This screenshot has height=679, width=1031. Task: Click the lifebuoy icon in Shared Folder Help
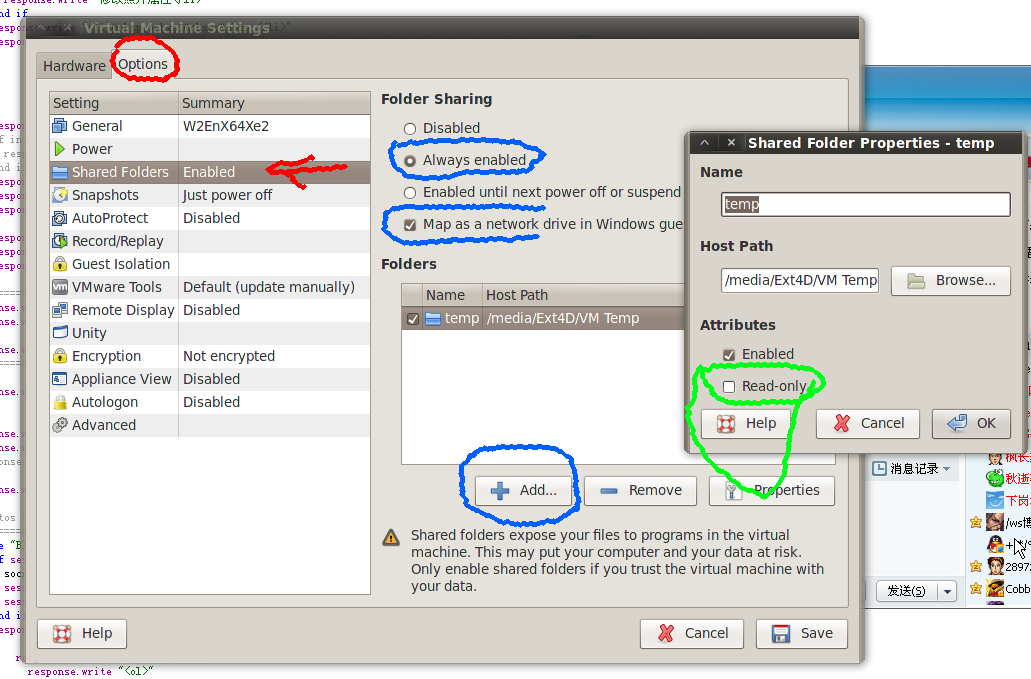pos(726,423)
